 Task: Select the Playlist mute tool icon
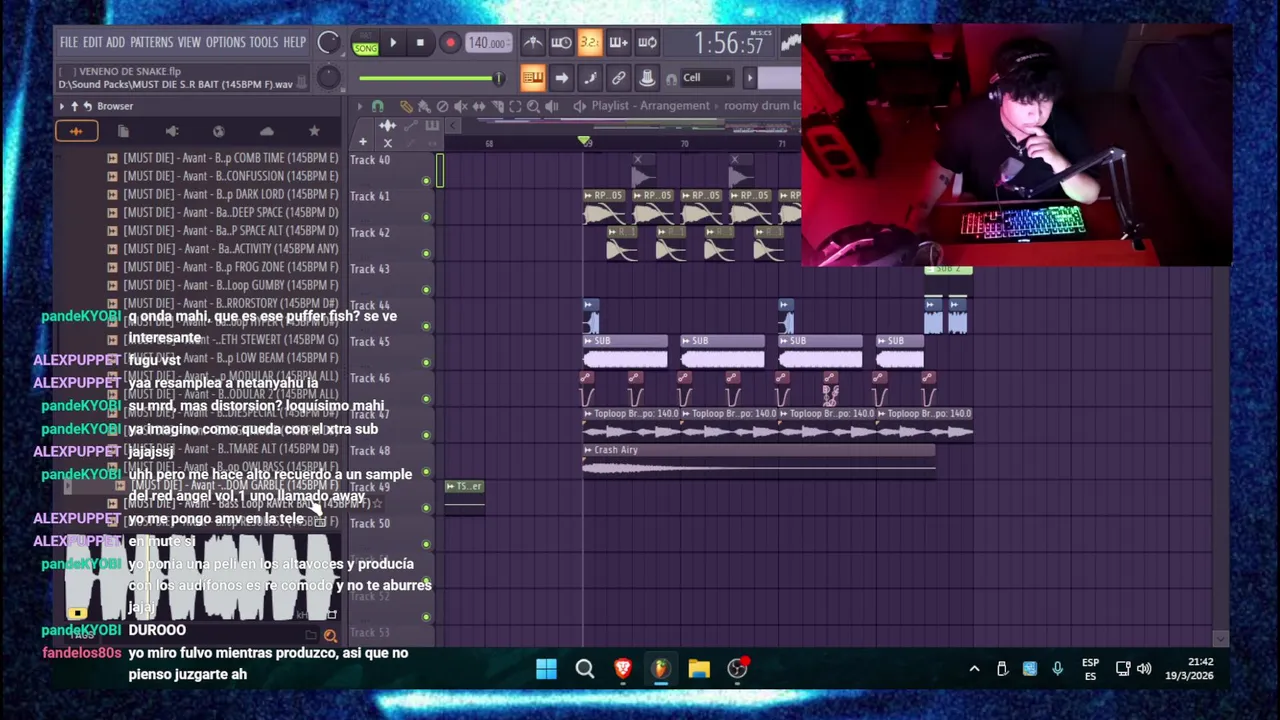tap(461, 106)
